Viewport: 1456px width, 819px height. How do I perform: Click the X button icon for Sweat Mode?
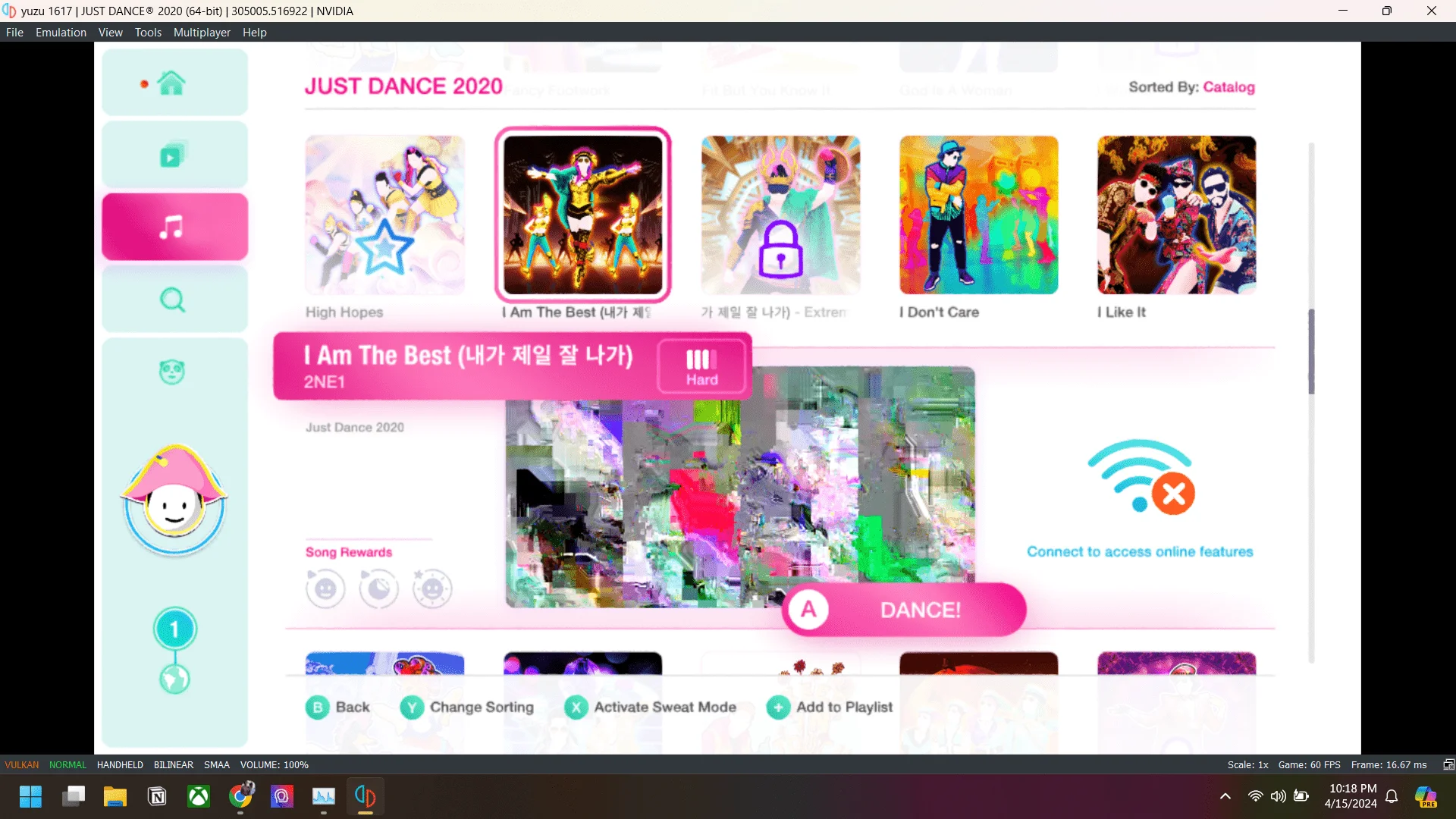click(576, 708)
